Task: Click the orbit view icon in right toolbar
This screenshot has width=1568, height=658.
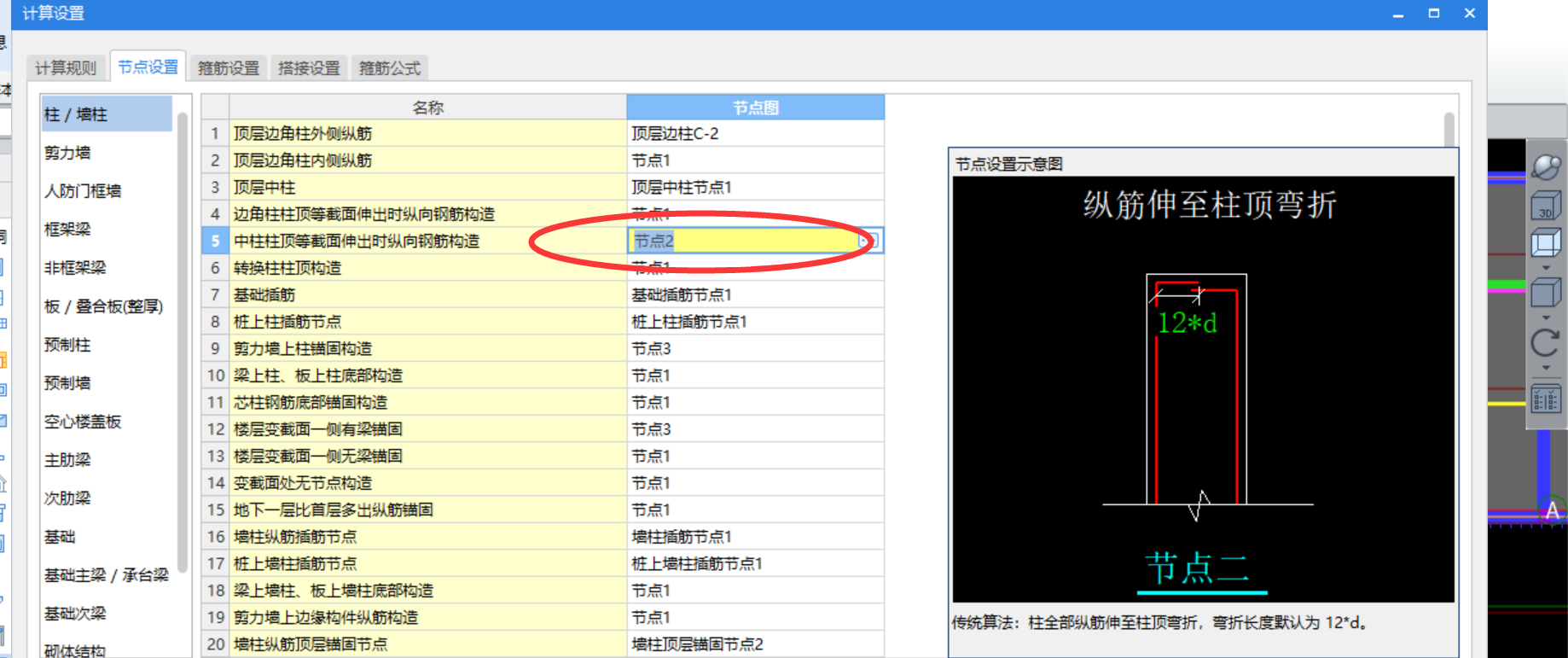Action: click(x=1546, y=166)
